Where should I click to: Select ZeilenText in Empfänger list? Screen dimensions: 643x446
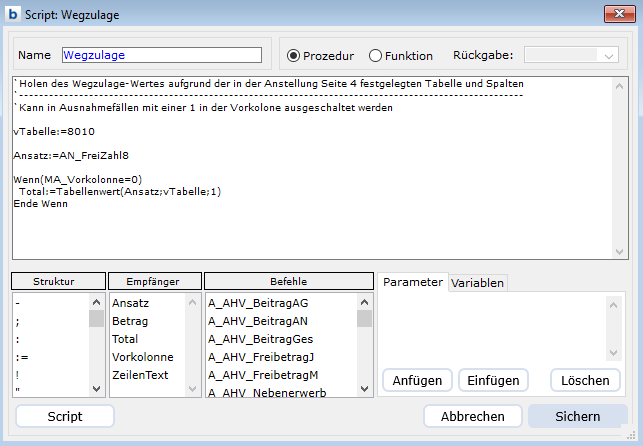pos(140,375)
